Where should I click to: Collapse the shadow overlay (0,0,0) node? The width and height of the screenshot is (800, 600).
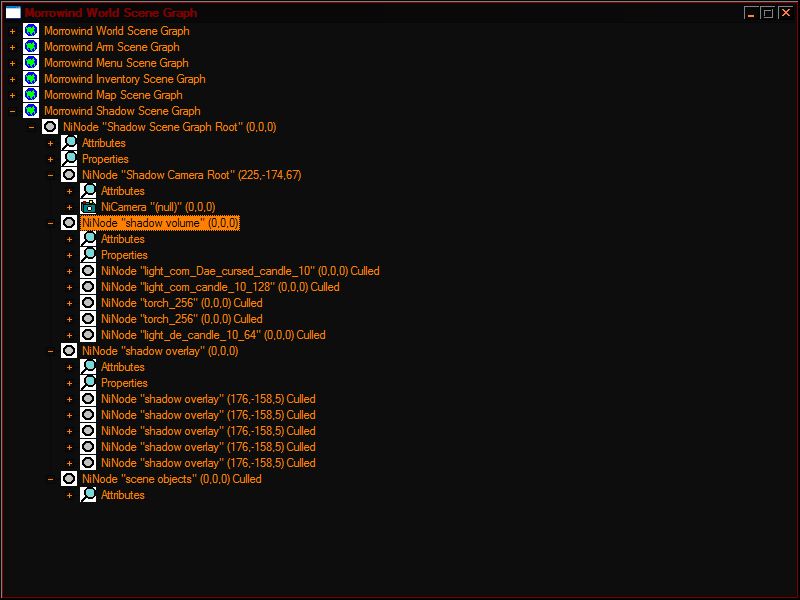(x=50, y=351)
